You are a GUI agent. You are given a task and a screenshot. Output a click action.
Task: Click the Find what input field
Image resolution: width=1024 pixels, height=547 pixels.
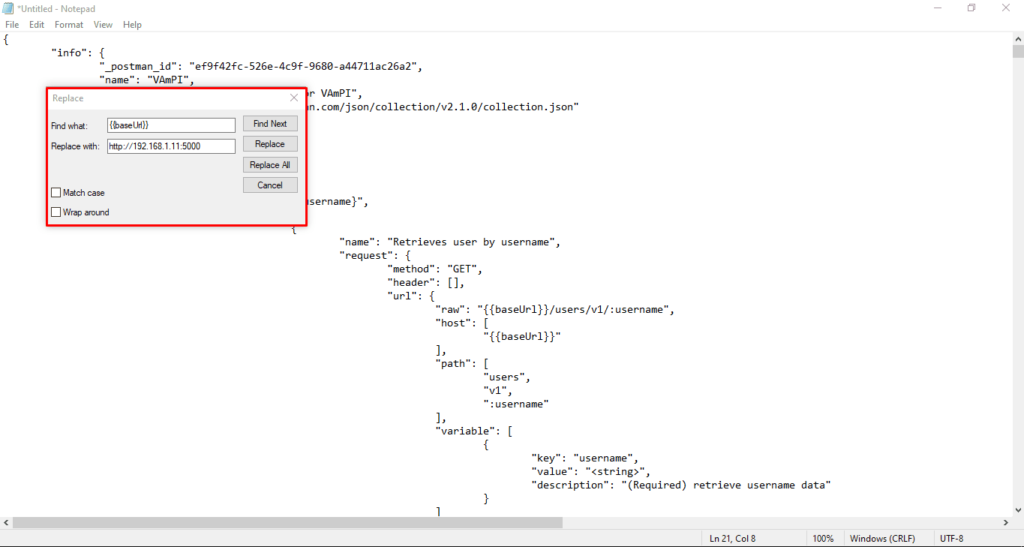point(171,125)
